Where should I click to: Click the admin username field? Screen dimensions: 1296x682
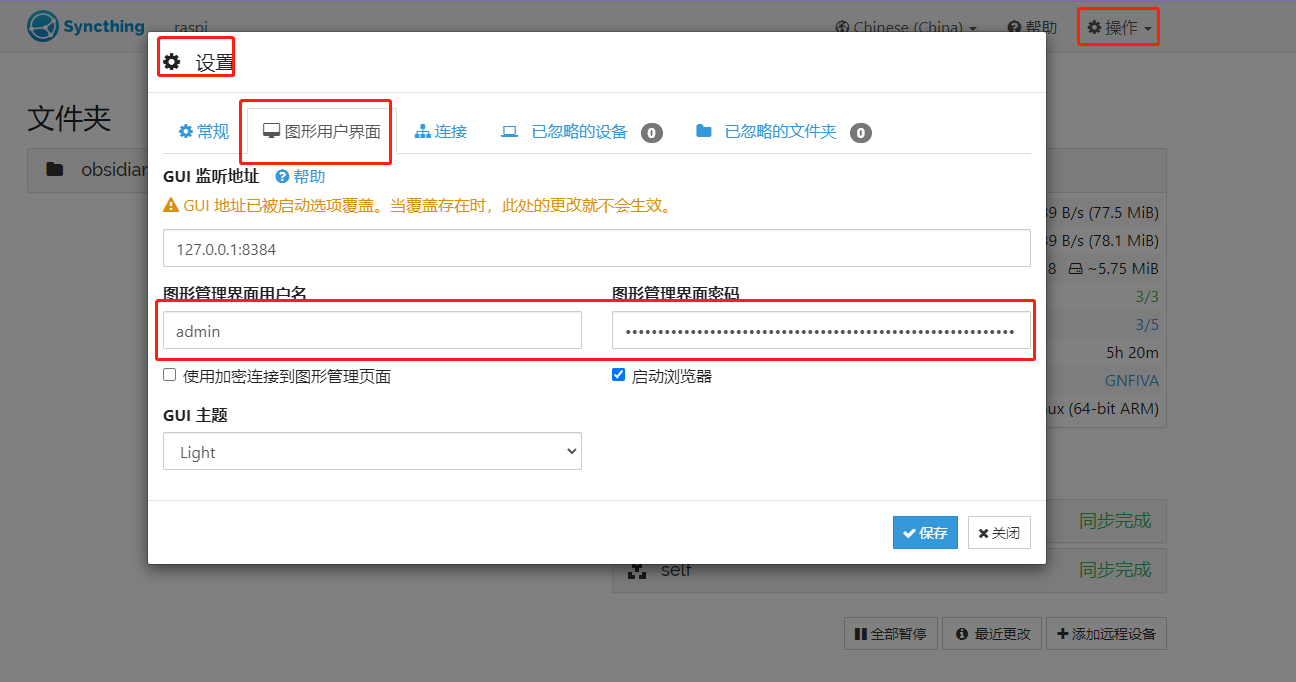(x=372, y=330)
